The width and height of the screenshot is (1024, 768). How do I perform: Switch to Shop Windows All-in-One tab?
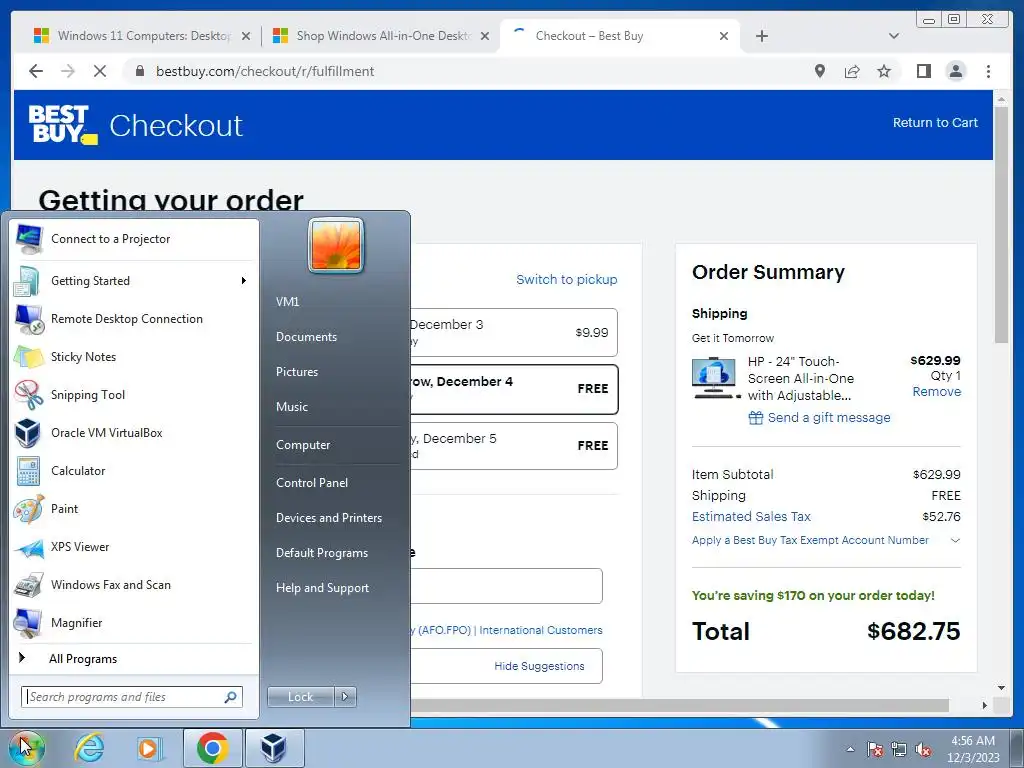point(381,36)
